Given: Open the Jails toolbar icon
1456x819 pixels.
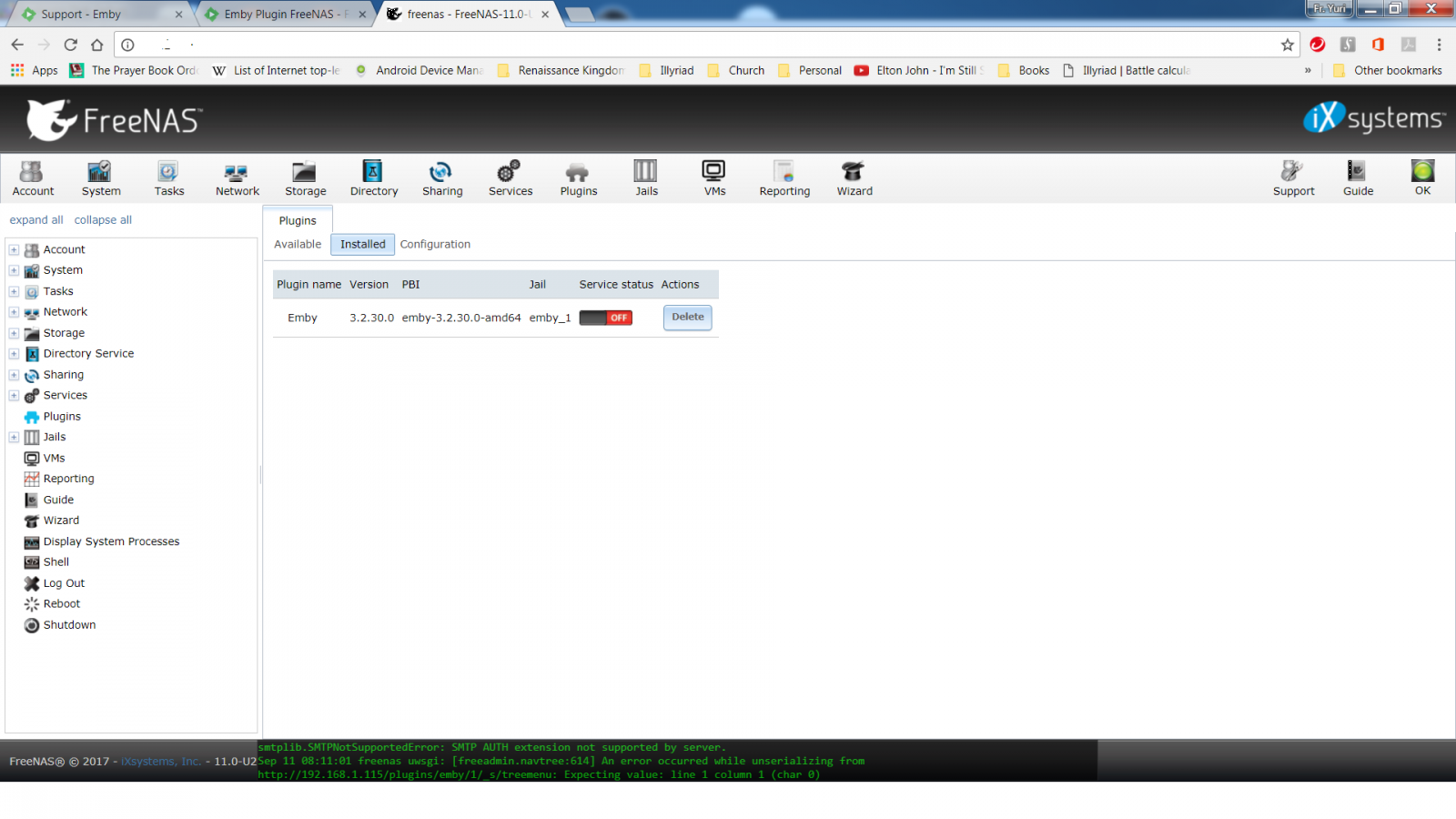Looking at the screenshot, I should click(x=647, y=178).
